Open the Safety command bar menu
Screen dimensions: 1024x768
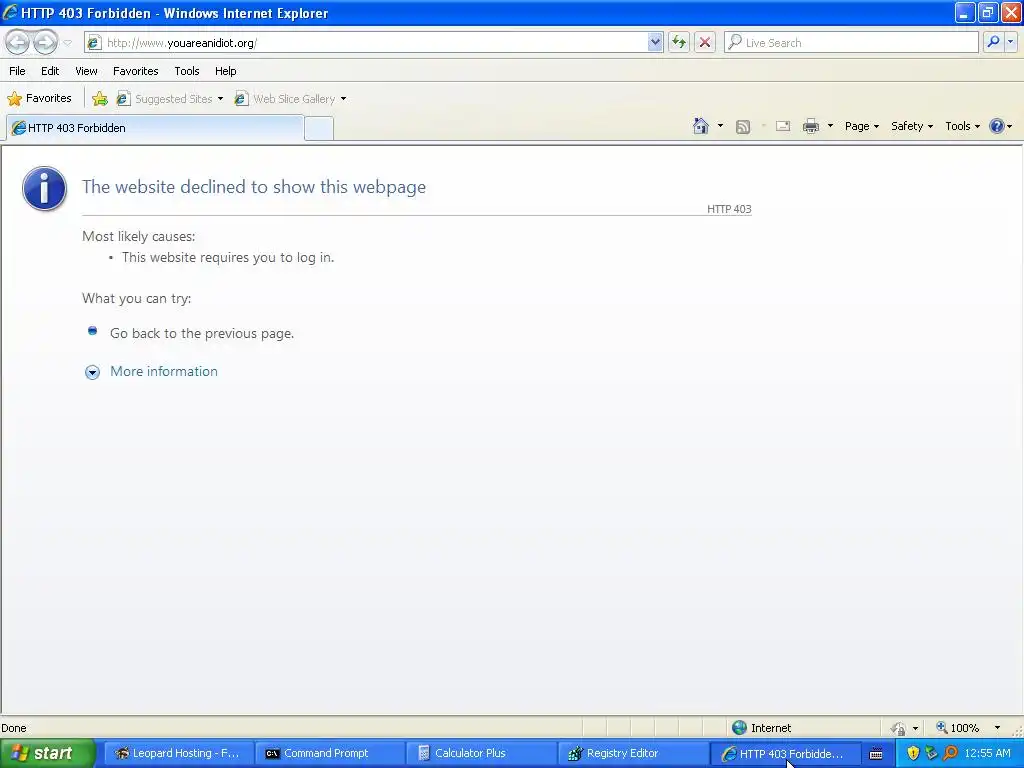(912, 126)
